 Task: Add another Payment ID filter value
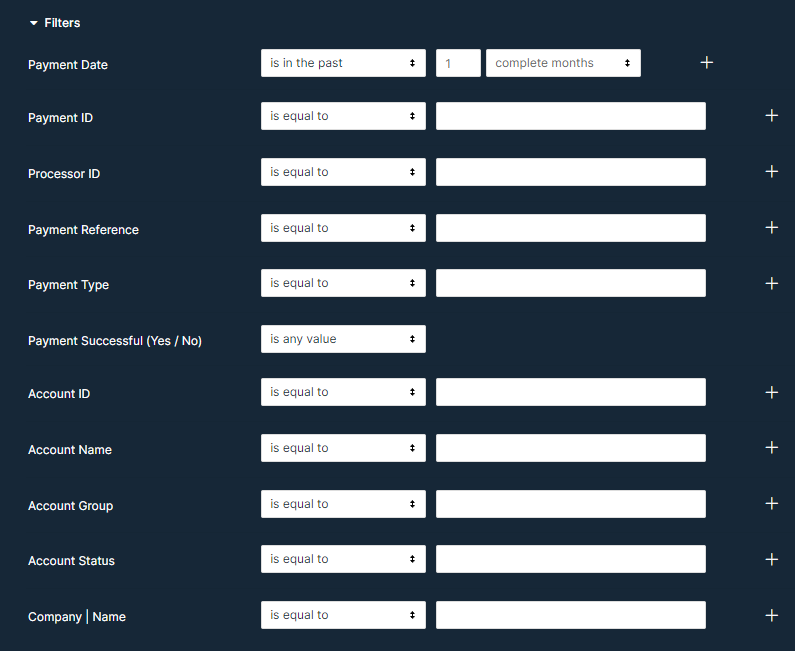coord(771,116)
